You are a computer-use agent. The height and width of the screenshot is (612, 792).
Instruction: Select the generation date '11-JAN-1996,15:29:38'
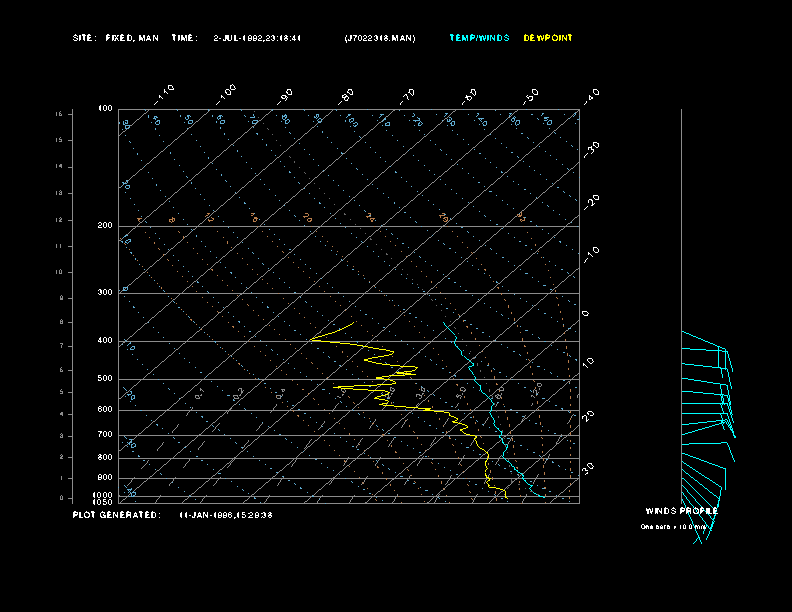[226, 515]
